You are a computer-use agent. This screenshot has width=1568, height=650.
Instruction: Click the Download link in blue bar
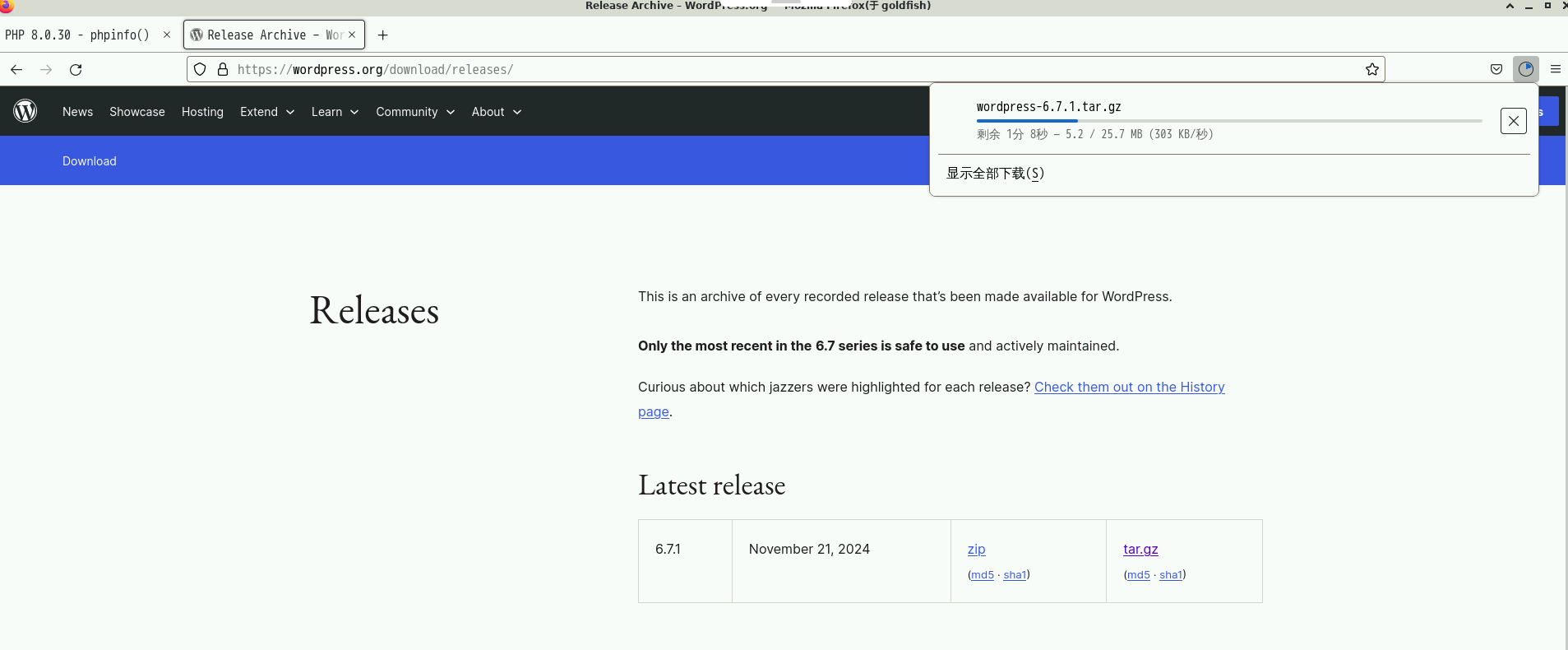pos(90,161)
